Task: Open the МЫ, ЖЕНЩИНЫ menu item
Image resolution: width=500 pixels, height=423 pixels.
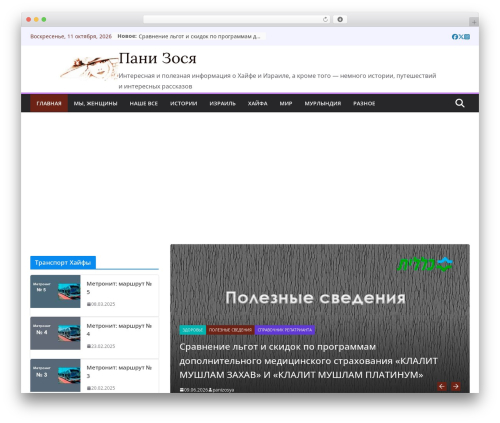Action: point(95,103)
